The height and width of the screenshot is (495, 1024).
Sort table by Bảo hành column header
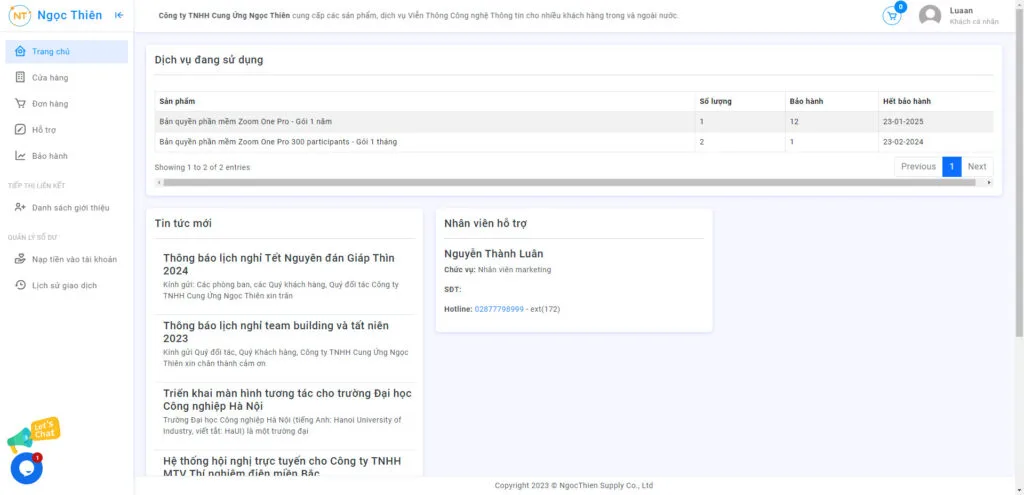[x=831, y=101]
